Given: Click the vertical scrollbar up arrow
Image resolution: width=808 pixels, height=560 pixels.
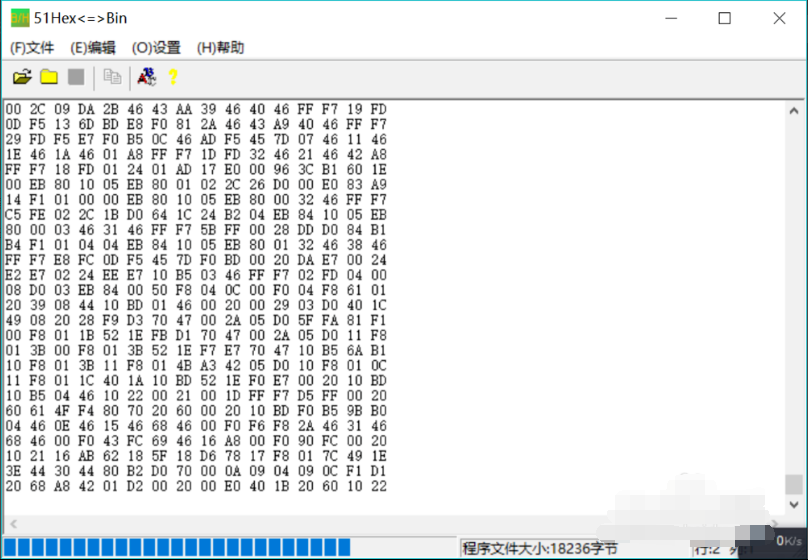Looking at the screenshot, I should tap(794, 111).
